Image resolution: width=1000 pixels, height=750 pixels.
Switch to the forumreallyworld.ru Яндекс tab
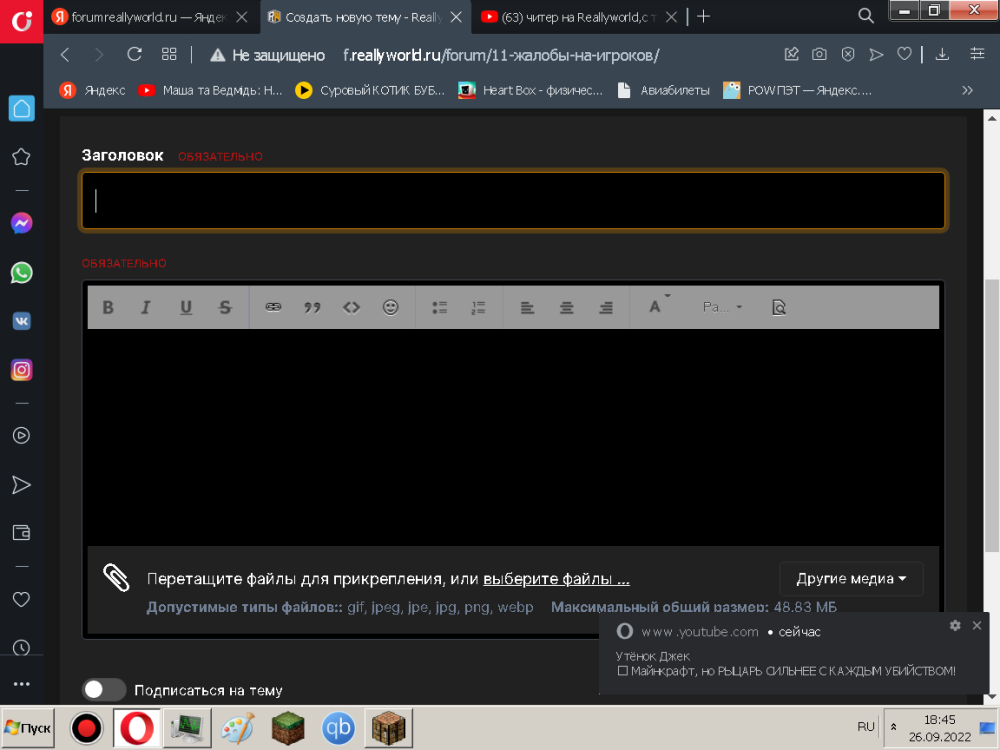(152, 17)
